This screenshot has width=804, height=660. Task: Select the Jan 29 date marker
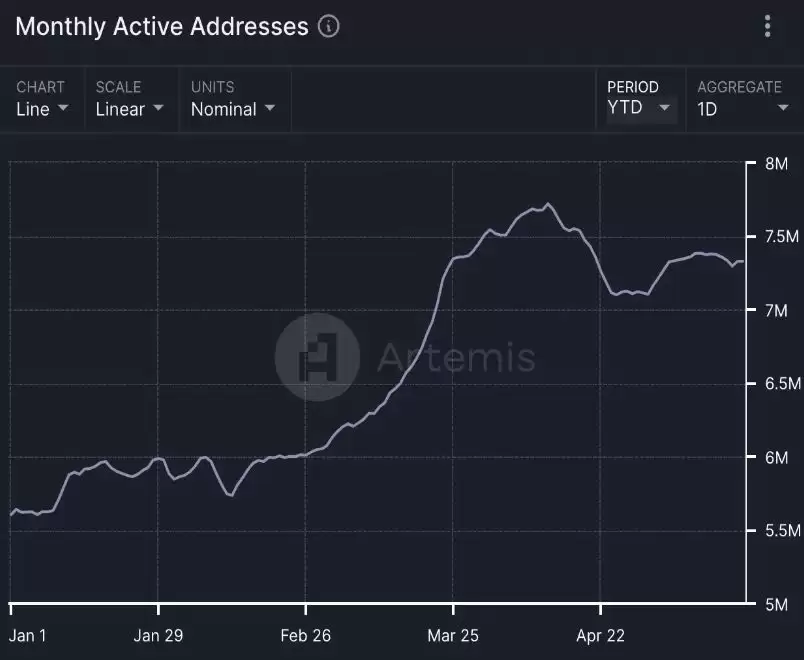click(159, 635)
